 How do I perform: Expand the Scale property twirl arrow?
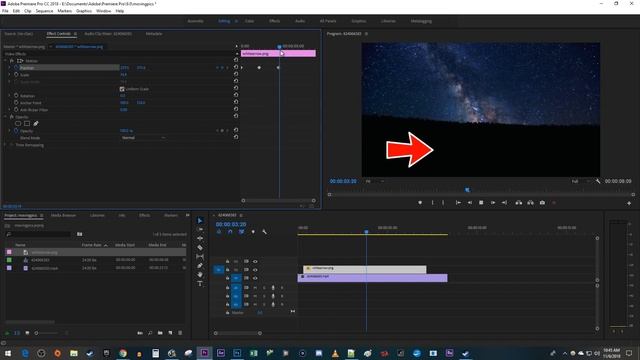(x=9, y=74)
